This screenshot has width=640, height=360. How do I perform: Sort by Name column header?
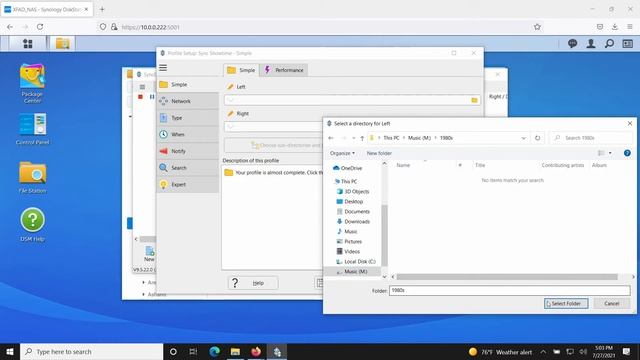(403, 165)
